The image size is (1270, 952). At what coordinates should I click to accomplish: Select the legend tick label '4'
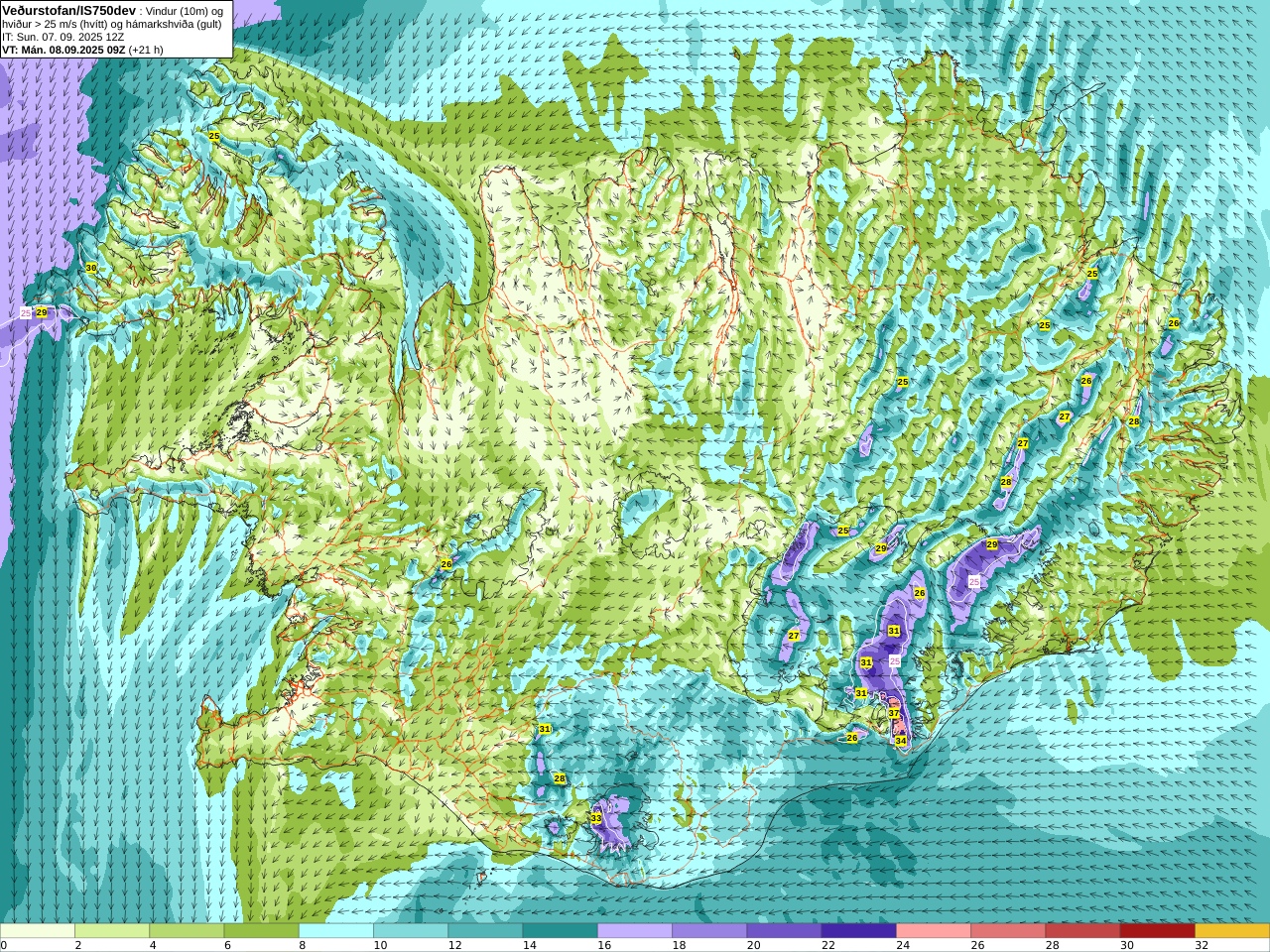coord(153,945)
